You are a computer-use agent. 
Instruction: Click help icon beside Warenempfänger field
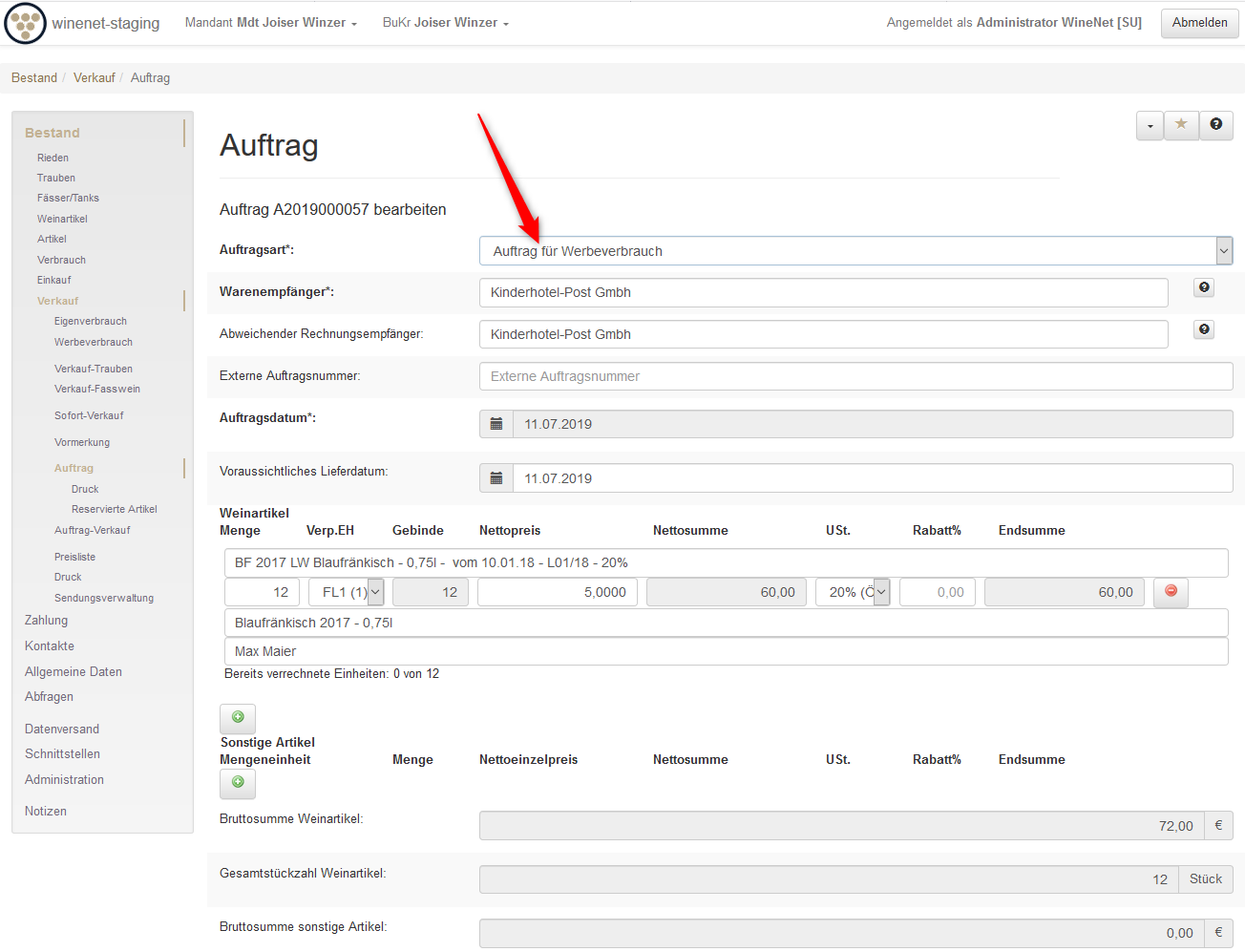click(1204, 287)
